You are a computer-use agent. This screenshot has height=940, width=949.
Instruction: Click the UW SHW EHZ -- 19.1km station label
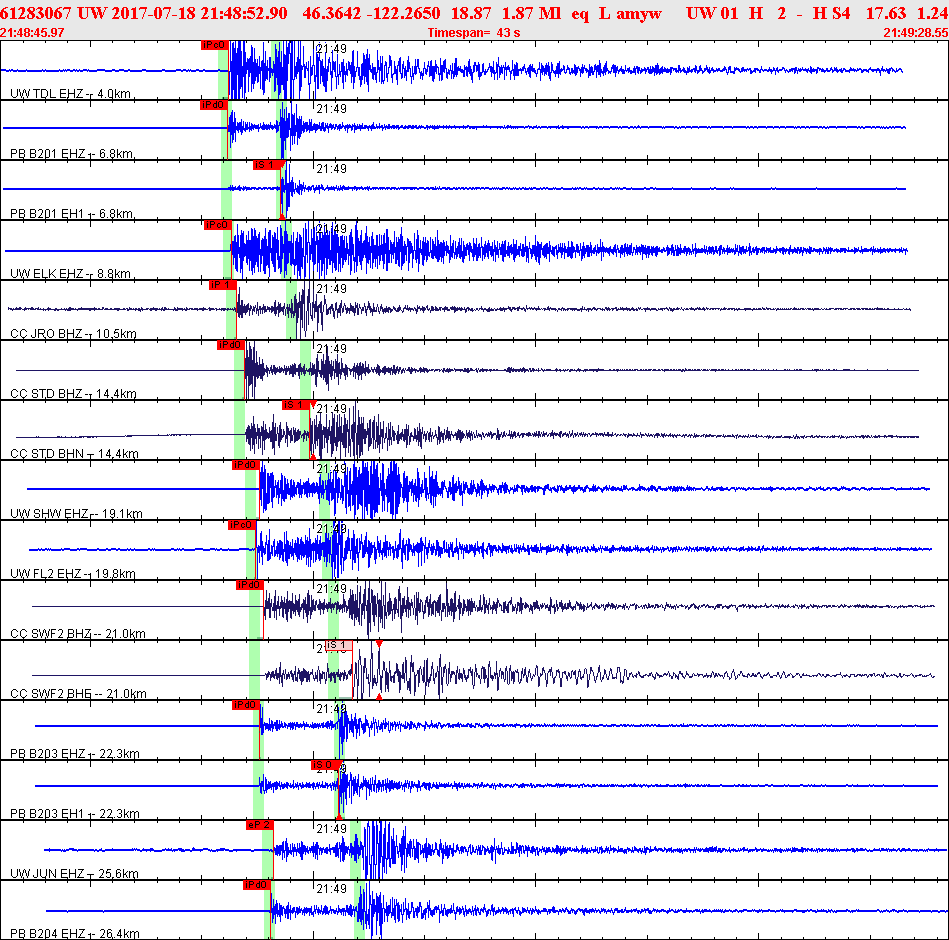point(76,514)
